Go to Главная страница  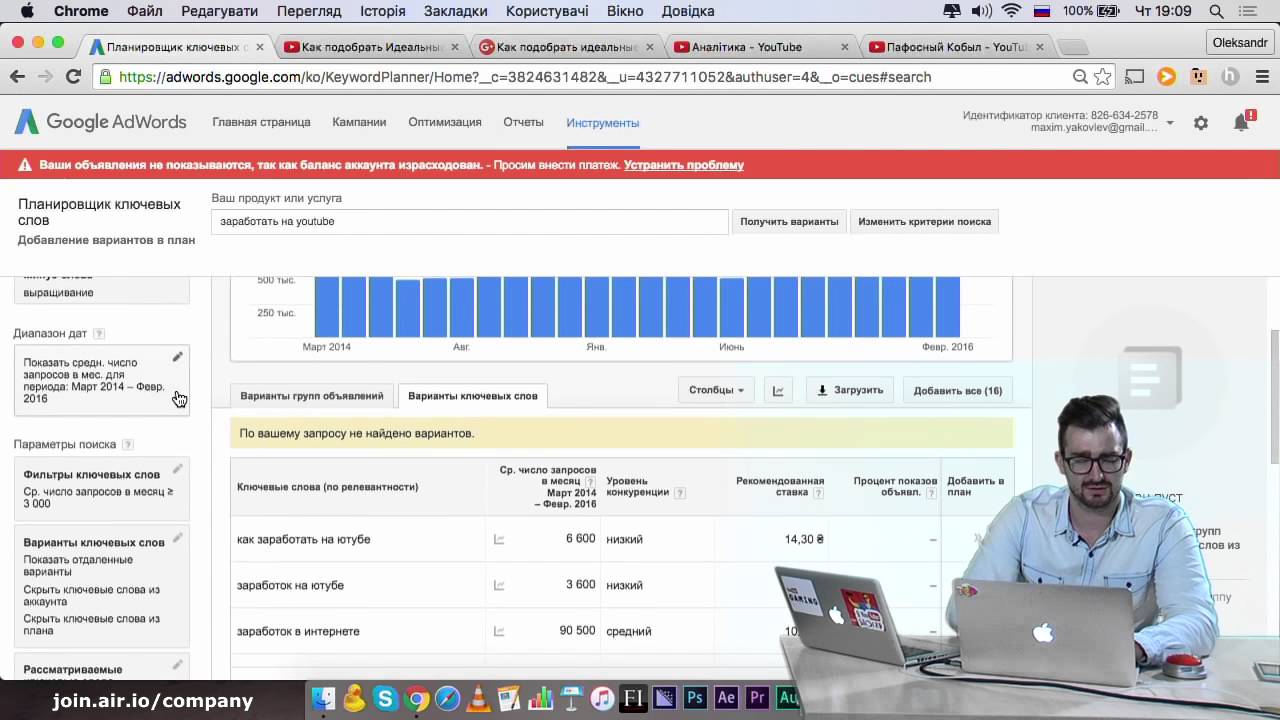(x=261, y=122)
